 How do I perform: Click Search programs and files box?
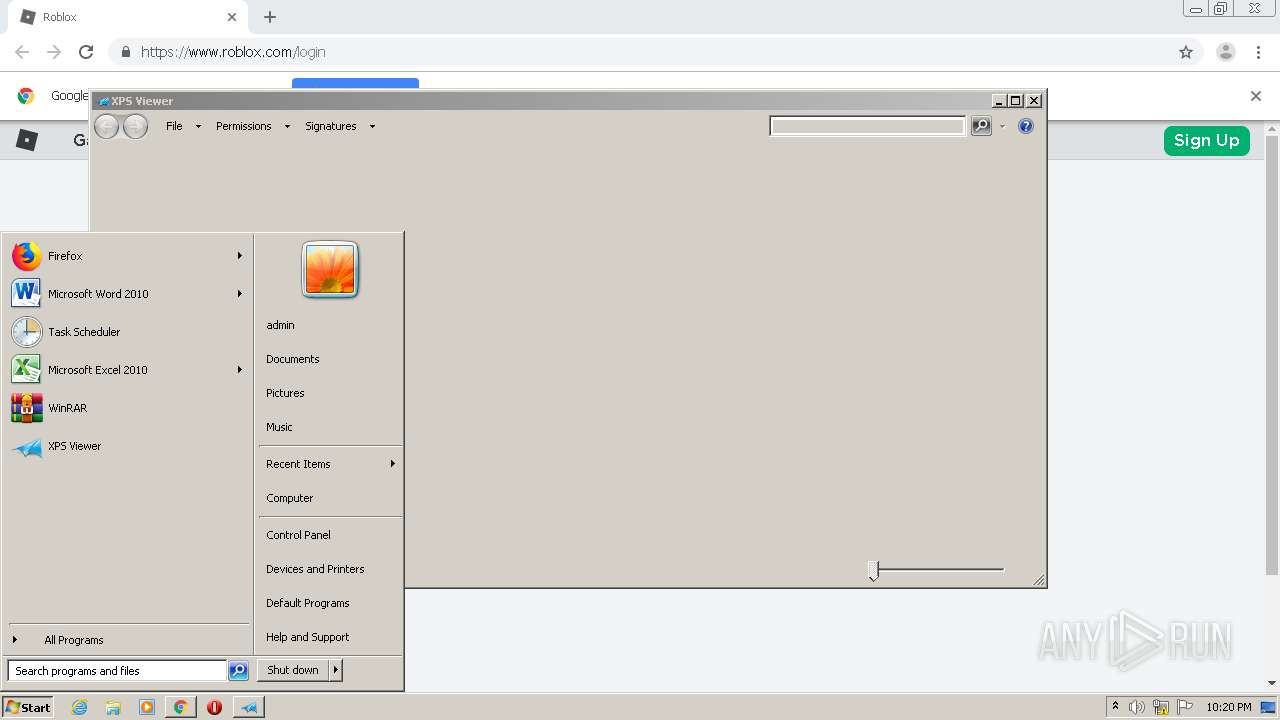coord(117,671)
